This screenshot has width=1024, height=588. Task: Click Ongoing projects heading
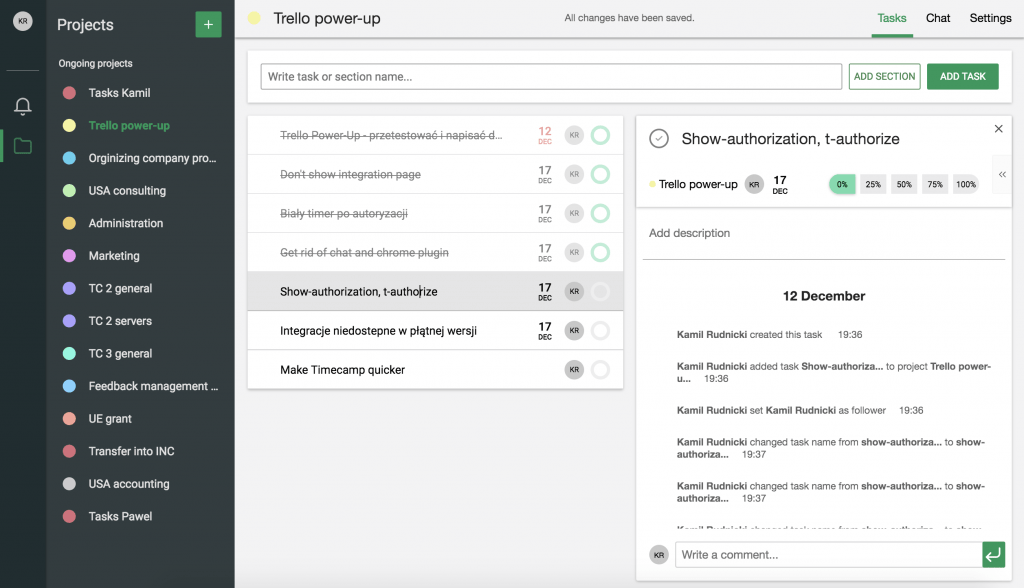(x=95, y=63)
